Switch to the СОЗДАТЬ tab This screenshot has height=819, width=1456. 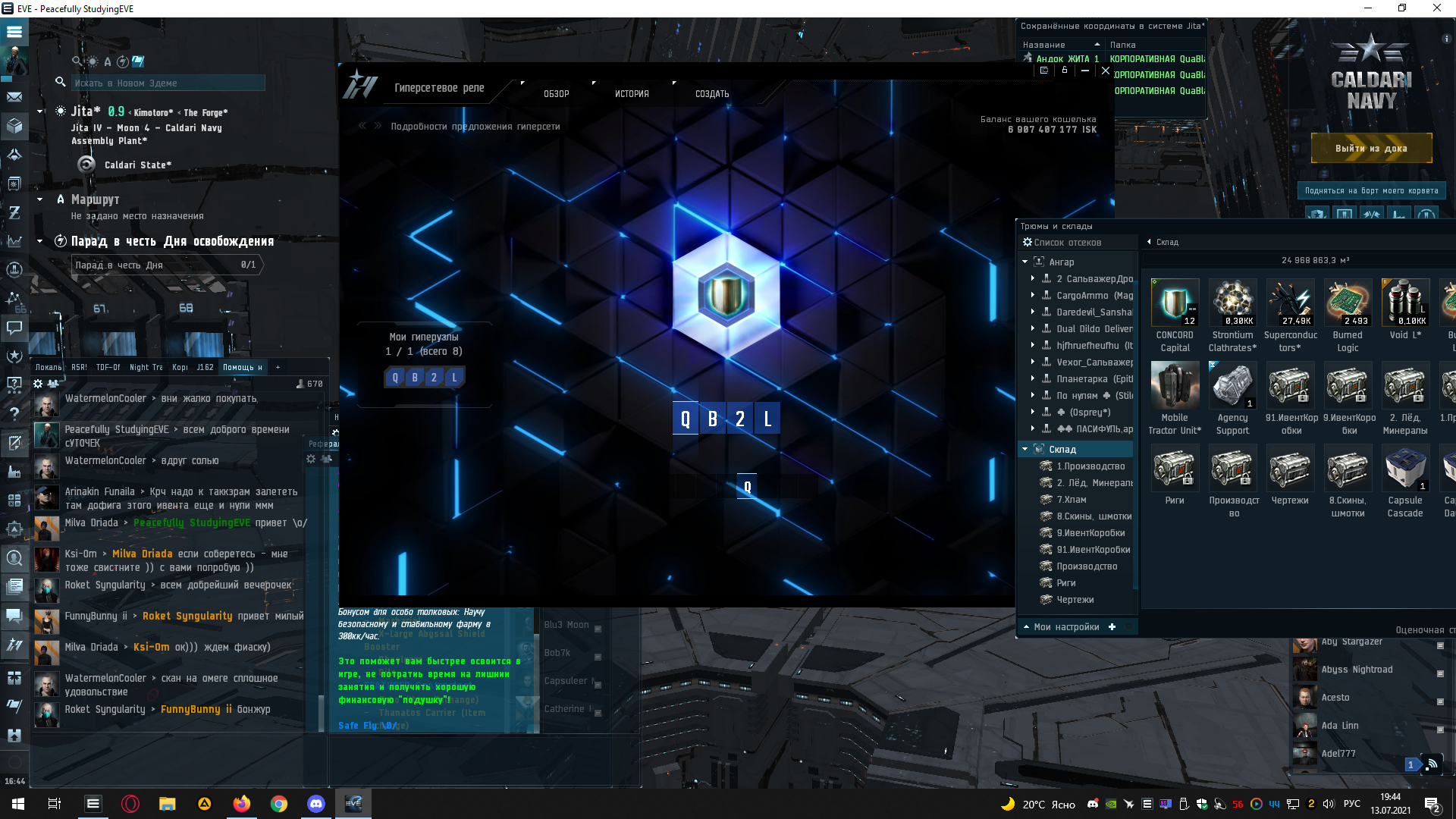pyautogui.click(x=712, y=94)
